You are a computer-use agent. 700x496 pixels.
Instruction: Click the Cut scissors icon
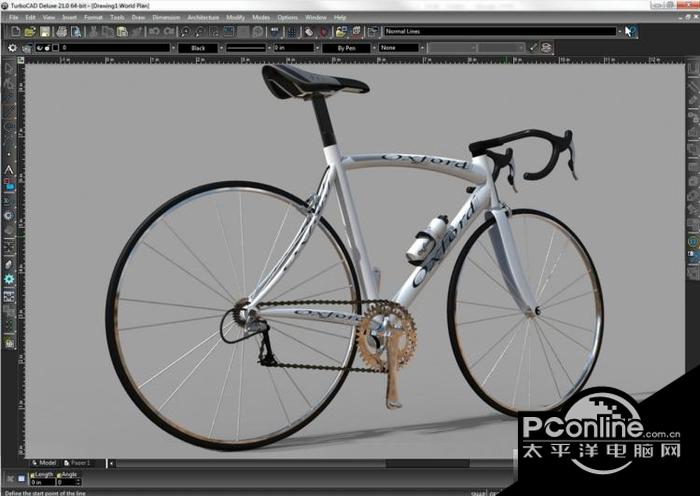tap(93, 31)
